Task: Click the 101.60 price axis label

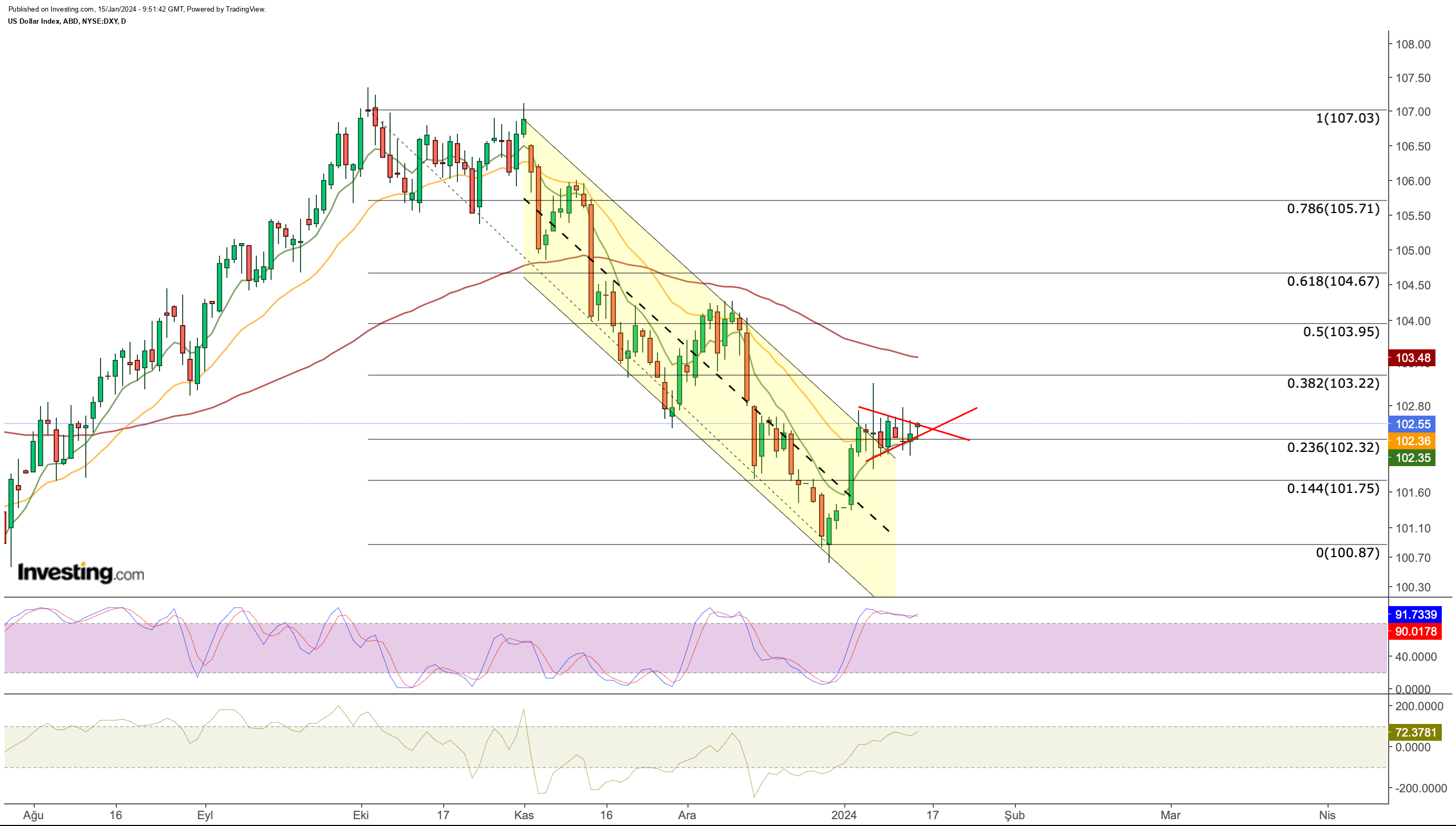Action: pos(1413,492)
